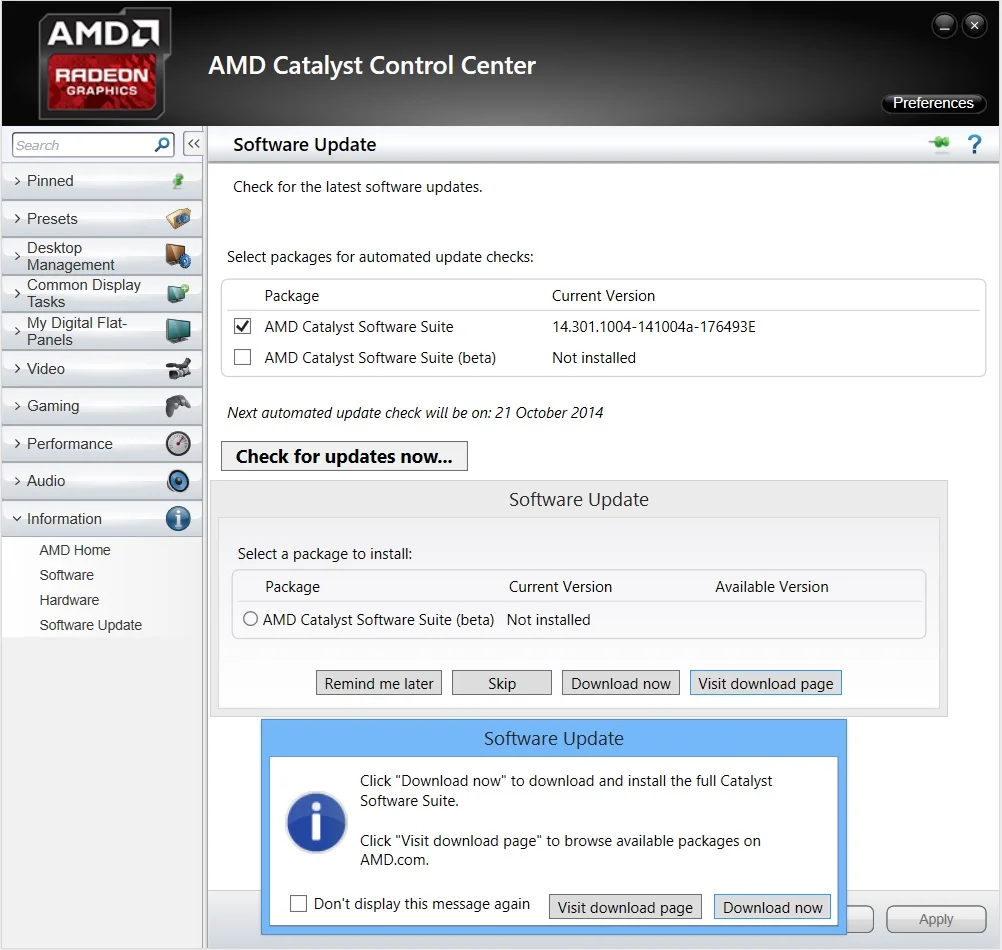Click the search magnifier icon
The image size is (1002, 950).
[162, 144]
